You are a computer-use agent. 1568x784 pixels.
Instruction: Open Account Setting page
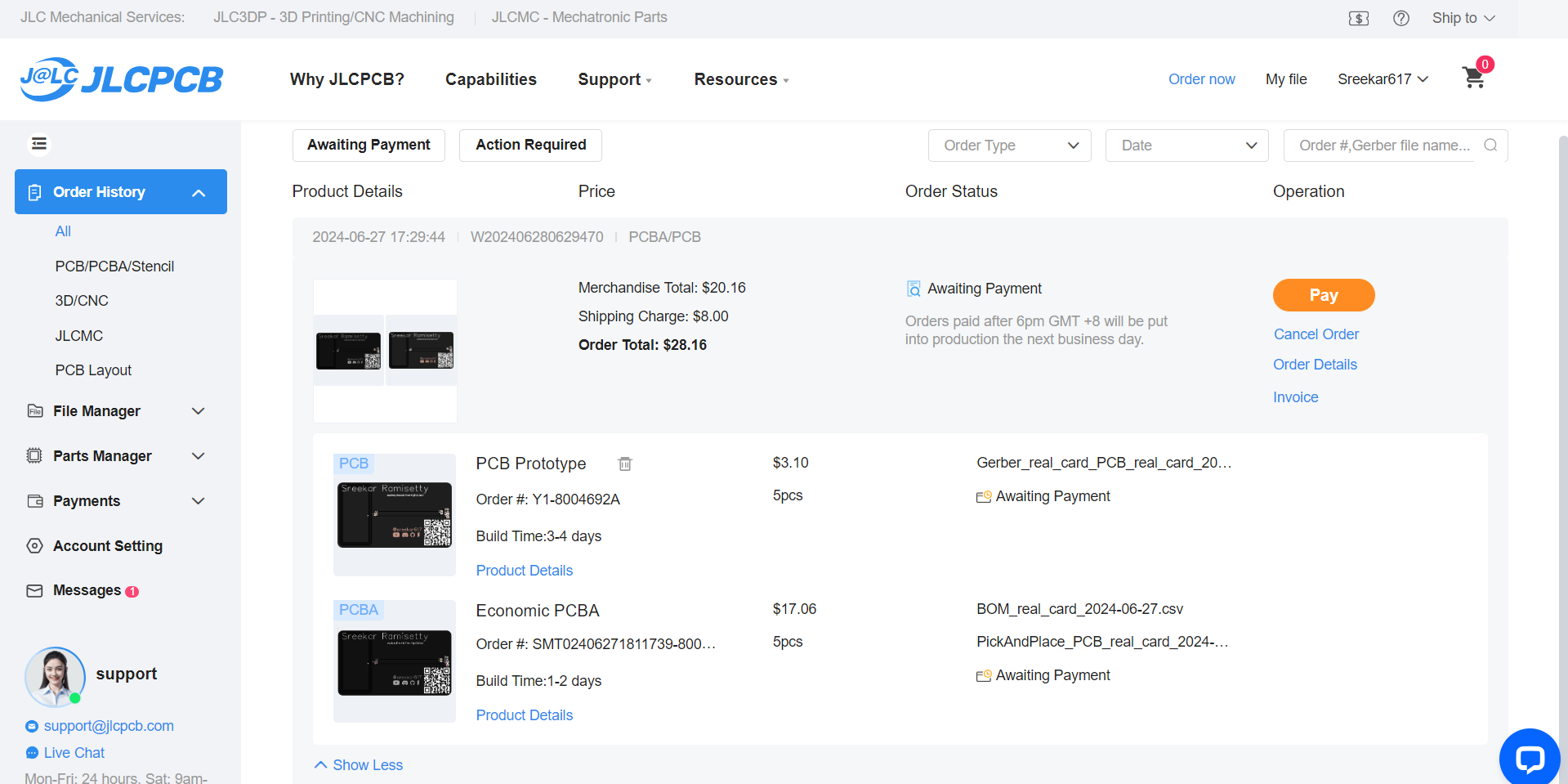(107, 546)
